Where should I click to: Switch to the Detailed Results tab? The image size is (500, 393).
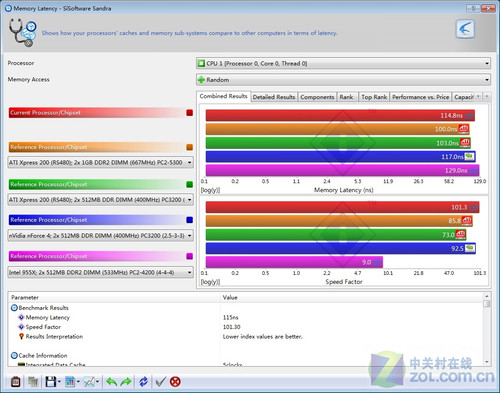click(274, 97)
